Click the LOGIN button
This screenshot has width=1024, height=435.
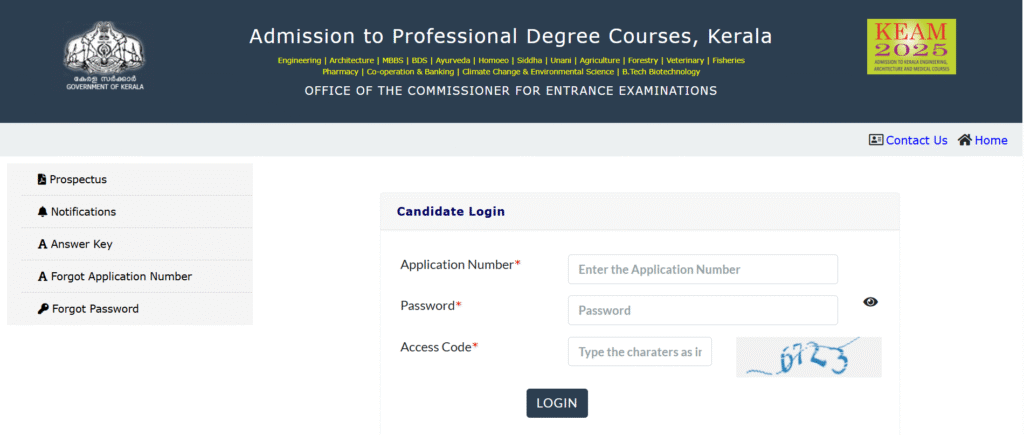pyautogui.click(x=557, y=403)
